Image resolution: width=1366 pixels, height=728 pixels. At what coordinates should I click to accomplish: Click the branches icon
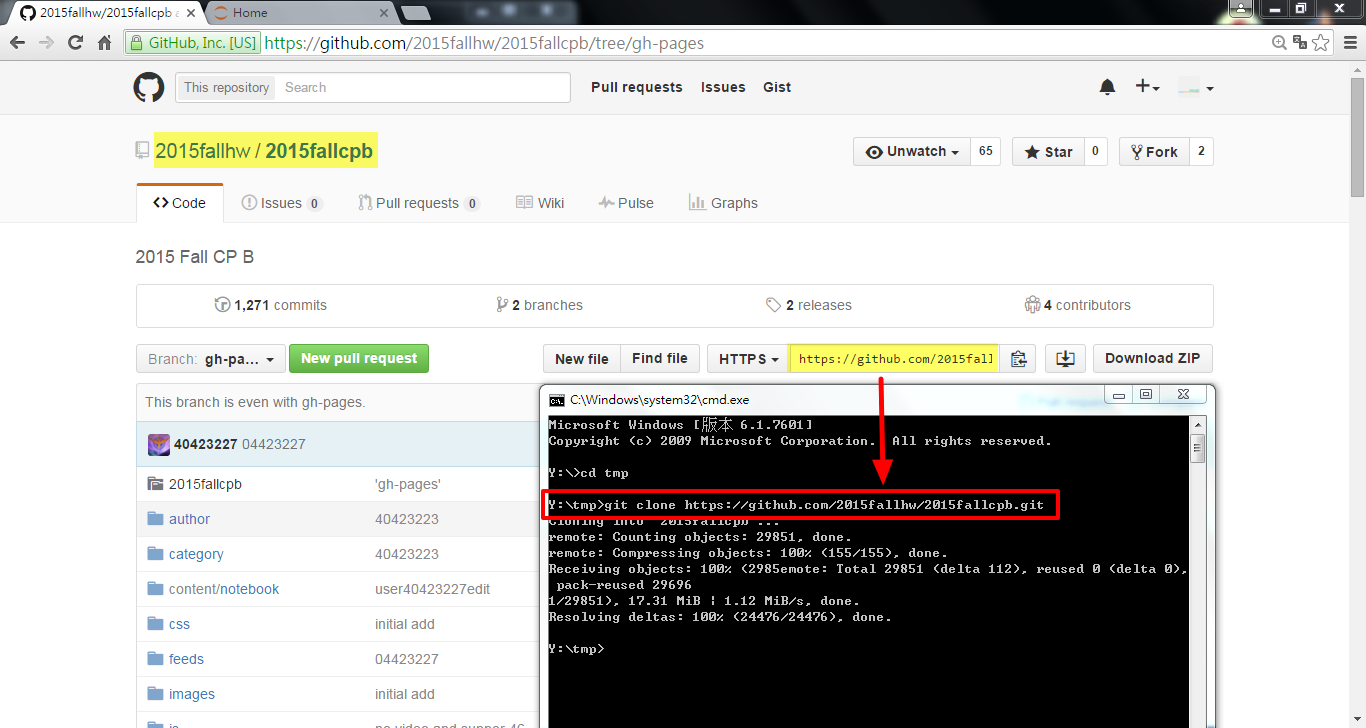coord(501,305)
